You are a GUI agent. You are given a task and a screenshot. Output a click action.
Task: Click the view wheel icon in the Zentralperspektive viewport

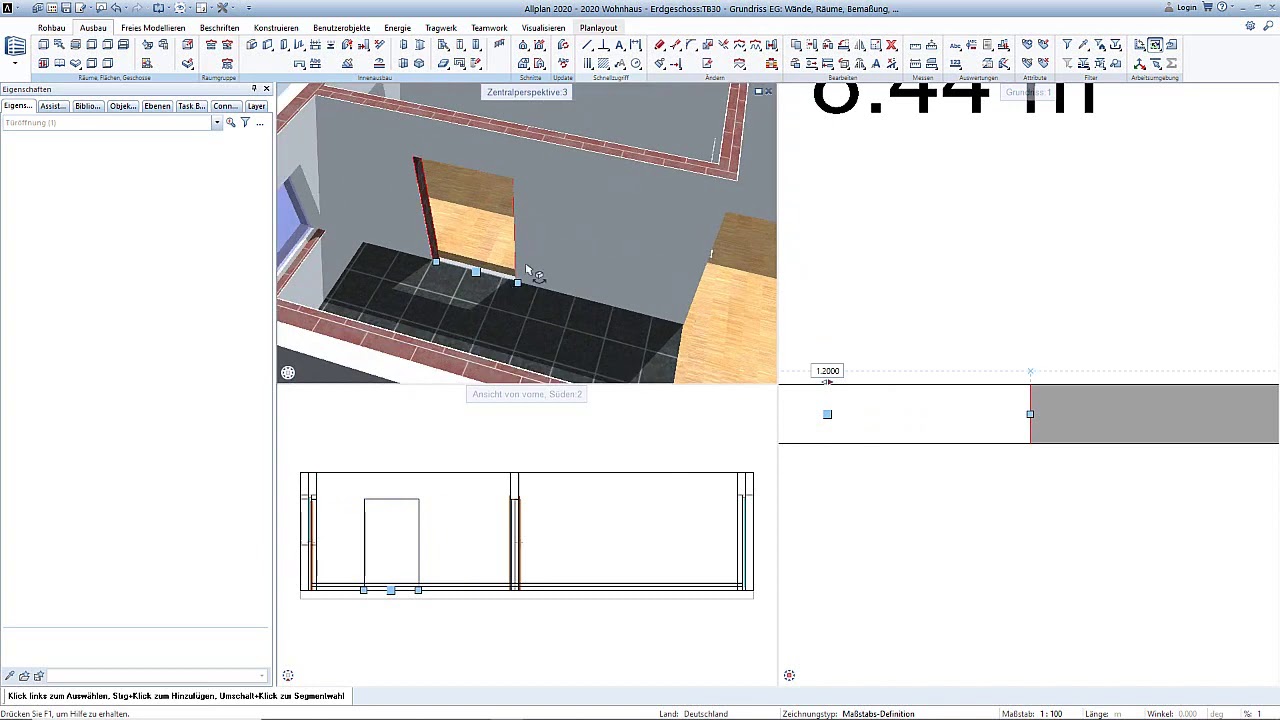coord(288,373)
